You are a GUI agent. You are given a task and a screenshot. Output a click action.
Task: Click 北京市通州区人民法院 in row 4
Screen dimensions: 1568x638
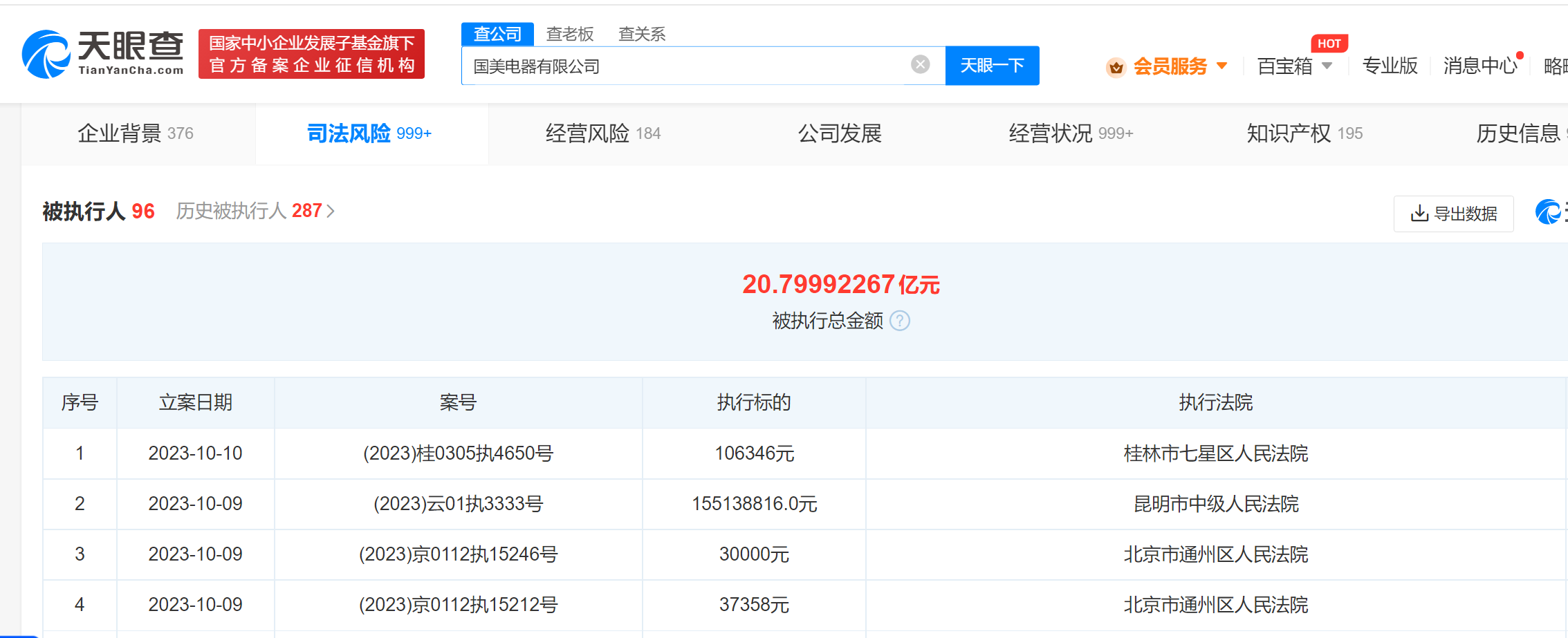[x=1216, y=605]
